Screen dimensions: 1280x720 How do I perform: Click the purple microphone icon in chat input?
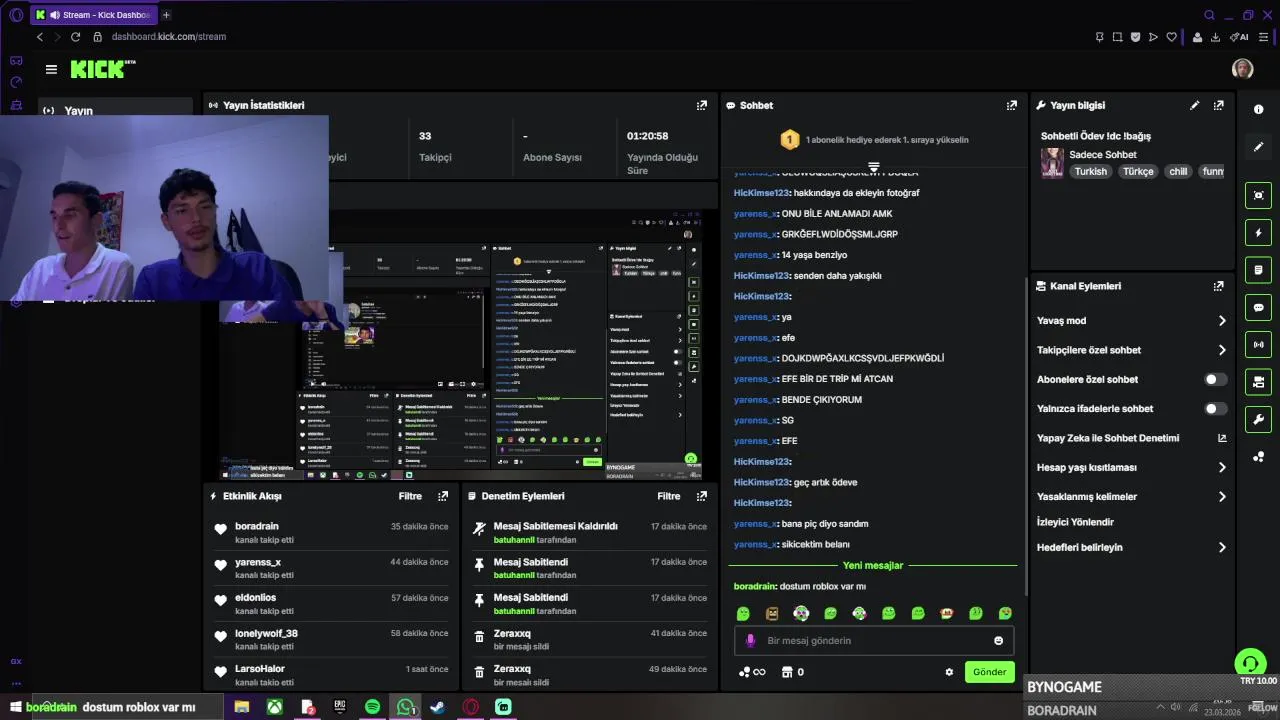pos(750,641)
